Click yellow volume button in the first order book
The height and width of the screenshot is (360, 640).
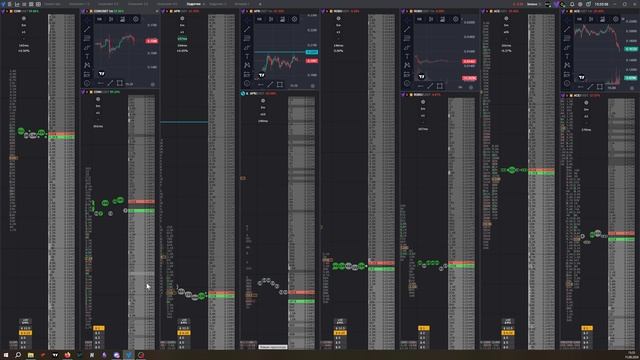(x=25, y=333)
